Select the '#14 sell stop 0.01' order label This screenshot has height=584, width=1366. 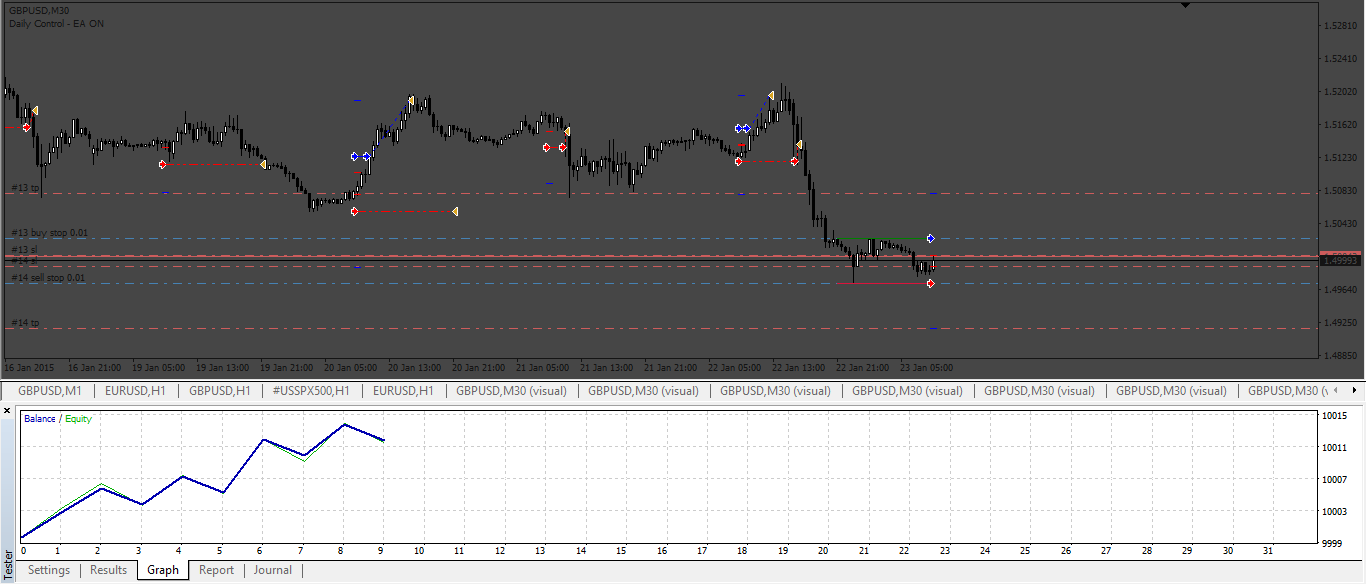point(48,278)
